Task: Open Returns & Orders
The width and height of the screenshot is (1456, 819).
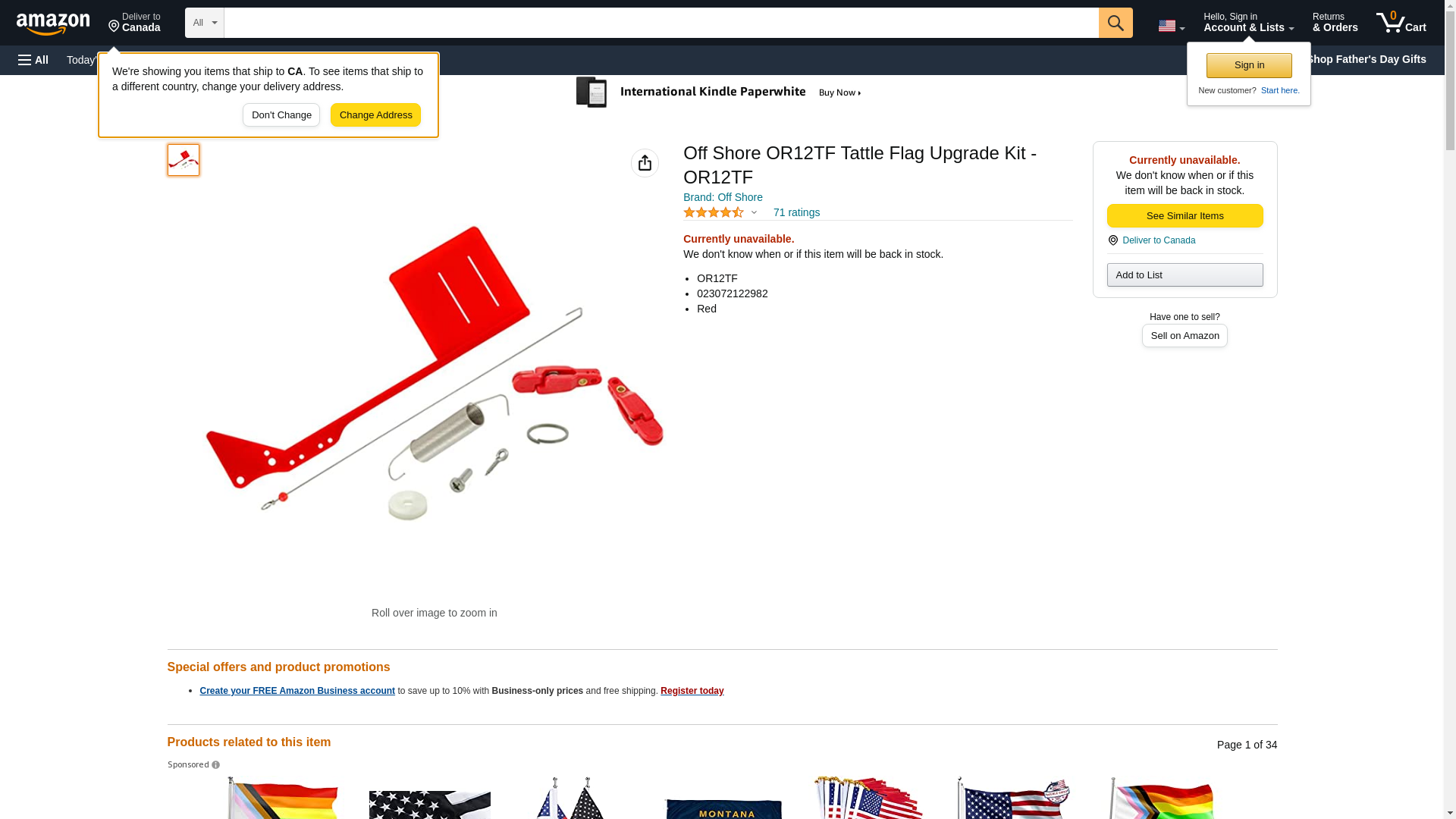Action: click(1335, 23)
